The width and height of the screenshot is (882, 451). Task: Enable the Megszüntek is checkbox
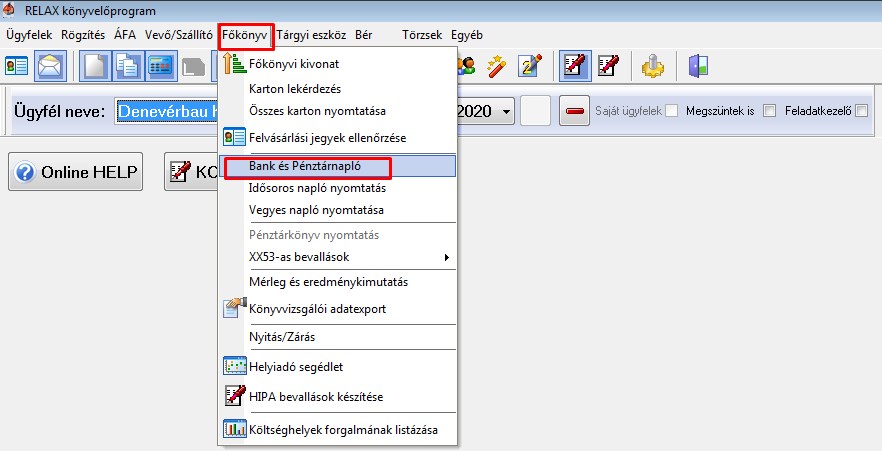pyautogui.click(x=770, y=111)
